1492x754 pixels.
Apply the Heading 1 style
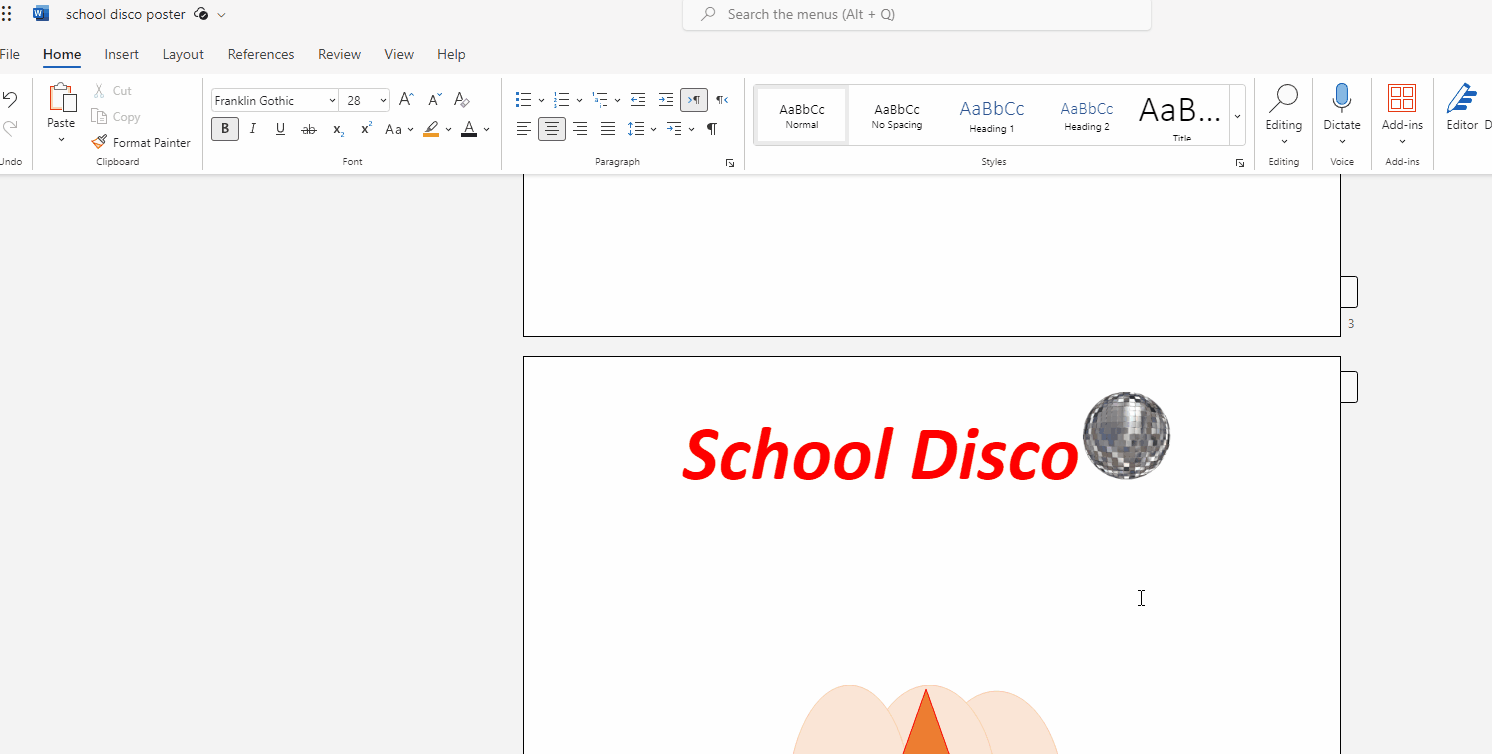click(x=991, y=115)
